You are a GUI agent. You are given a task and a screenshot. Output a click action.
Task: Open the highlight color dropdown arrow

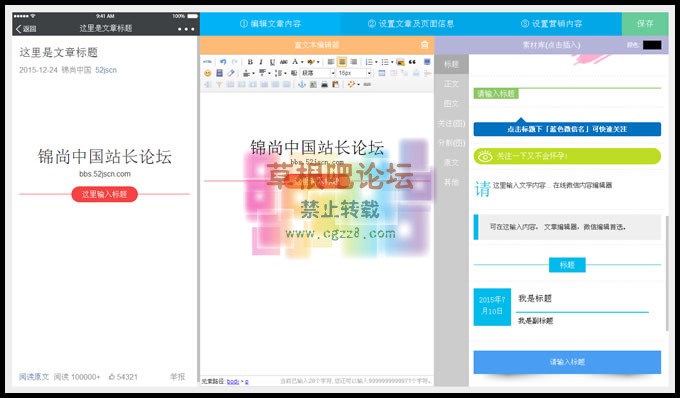pos(318,62)
